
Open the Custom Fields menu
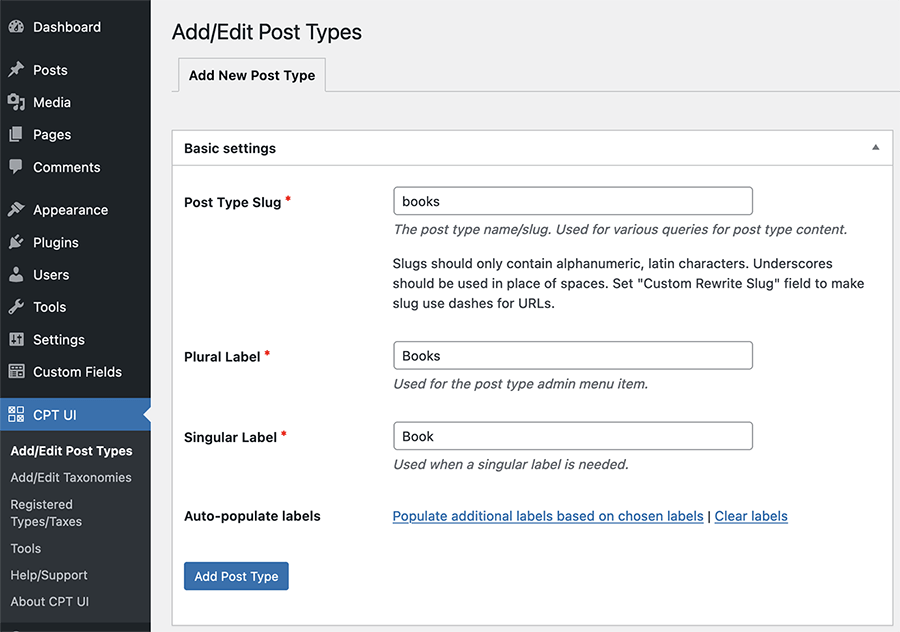pyautogui.click(x=75, y=371)
